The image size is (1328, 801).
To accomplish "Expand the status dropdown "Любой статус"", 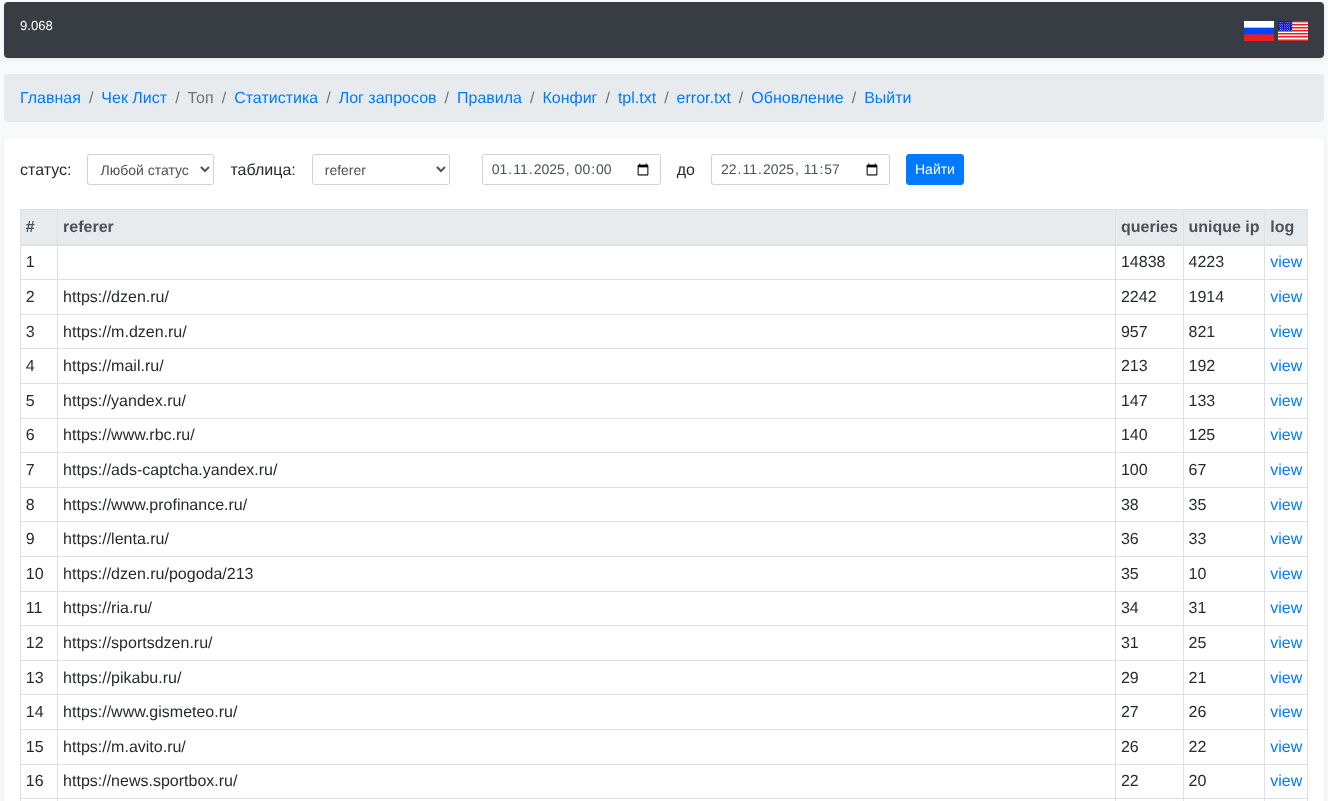I will tap(150, 170).
